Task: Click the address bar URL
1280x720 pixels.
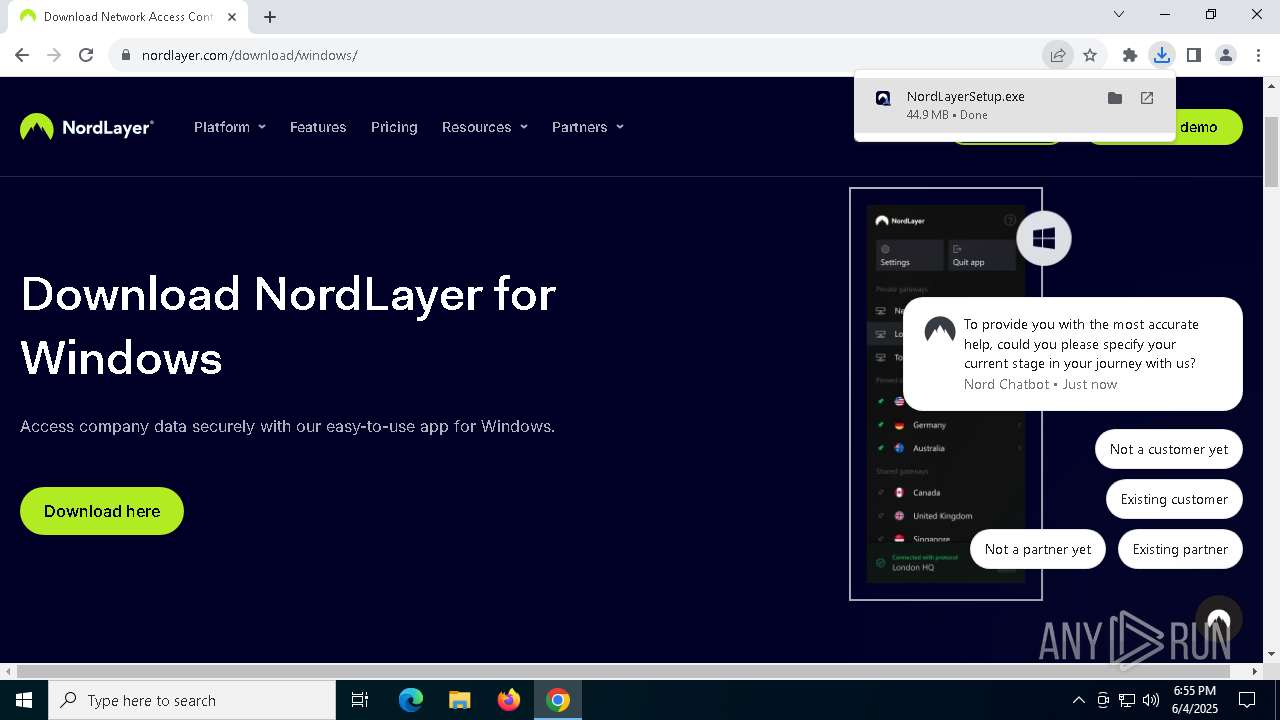Action: (x=249, y=55)
